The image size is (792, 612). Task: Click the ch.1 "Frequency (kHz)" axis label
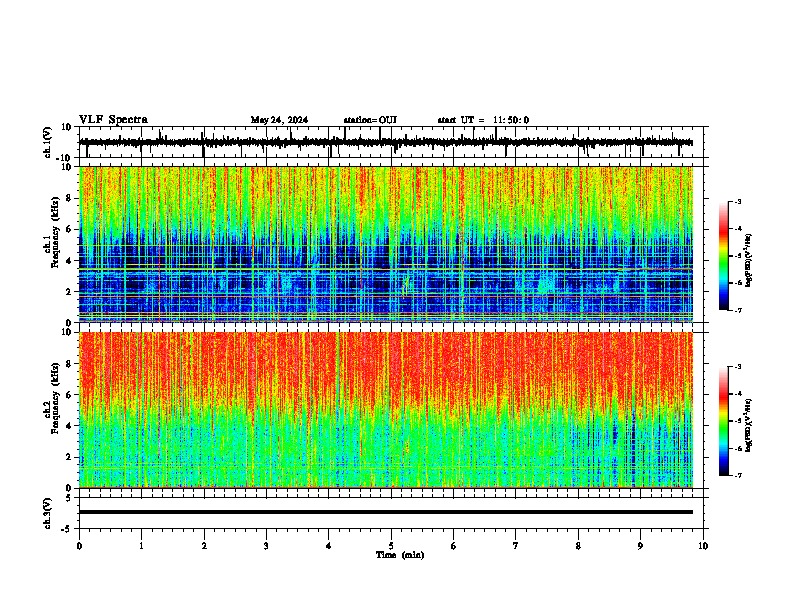point(55,232)
